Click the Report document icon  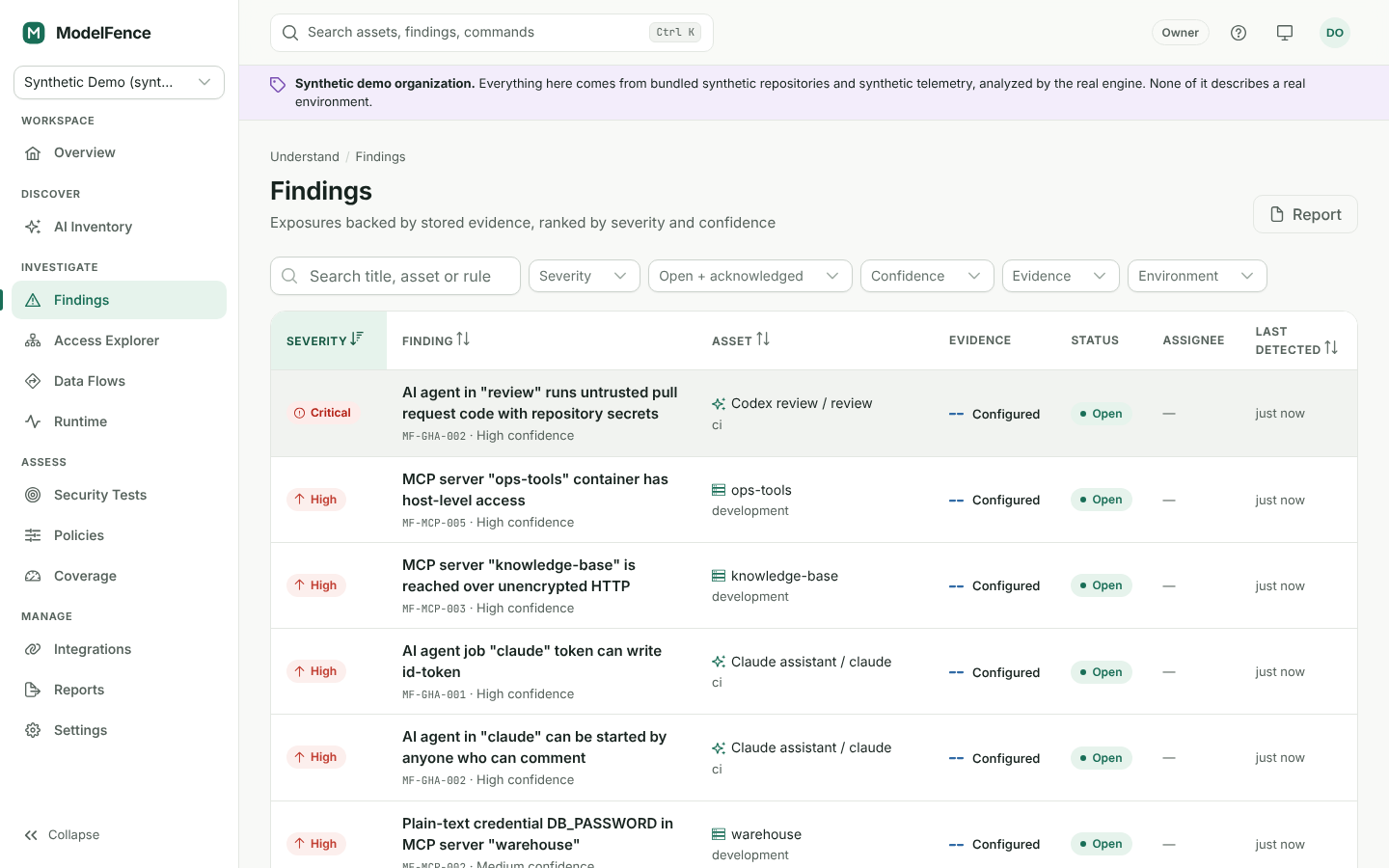click(x=1276, y=214)
